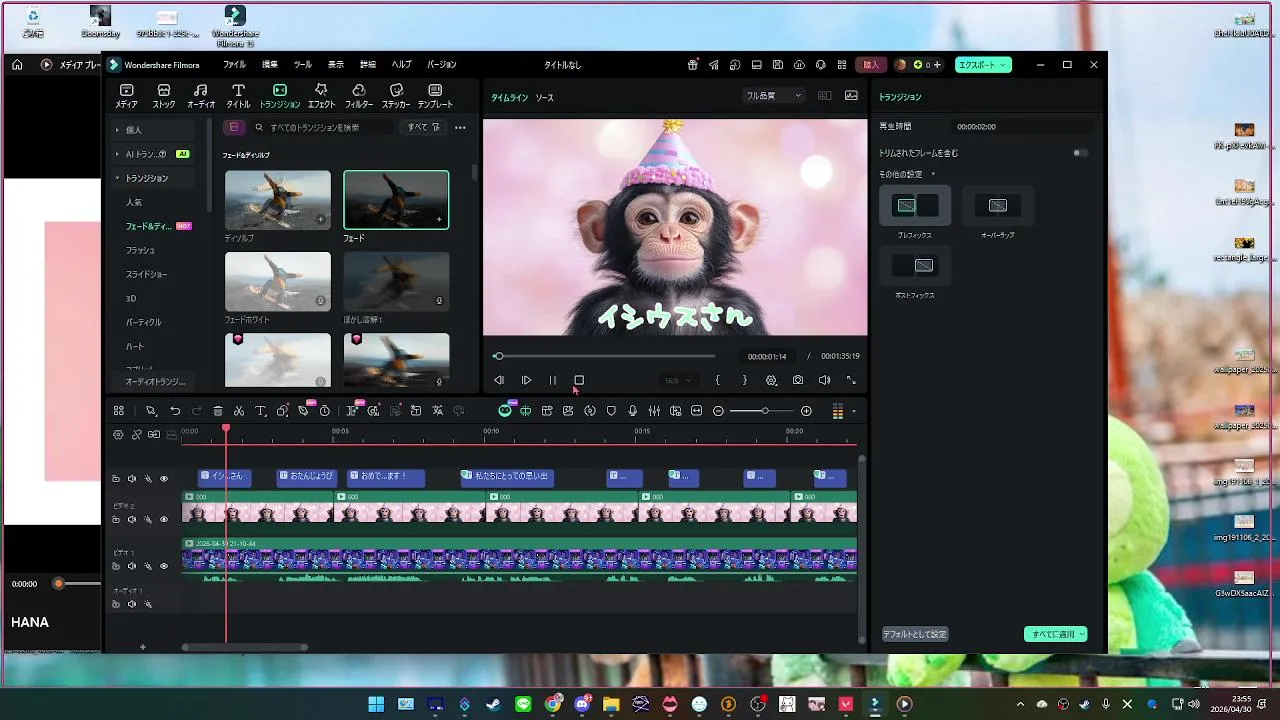Open the テンプレート (Templates) library icon
Screen dimensions: 1280x720
(x=435, y=95)
